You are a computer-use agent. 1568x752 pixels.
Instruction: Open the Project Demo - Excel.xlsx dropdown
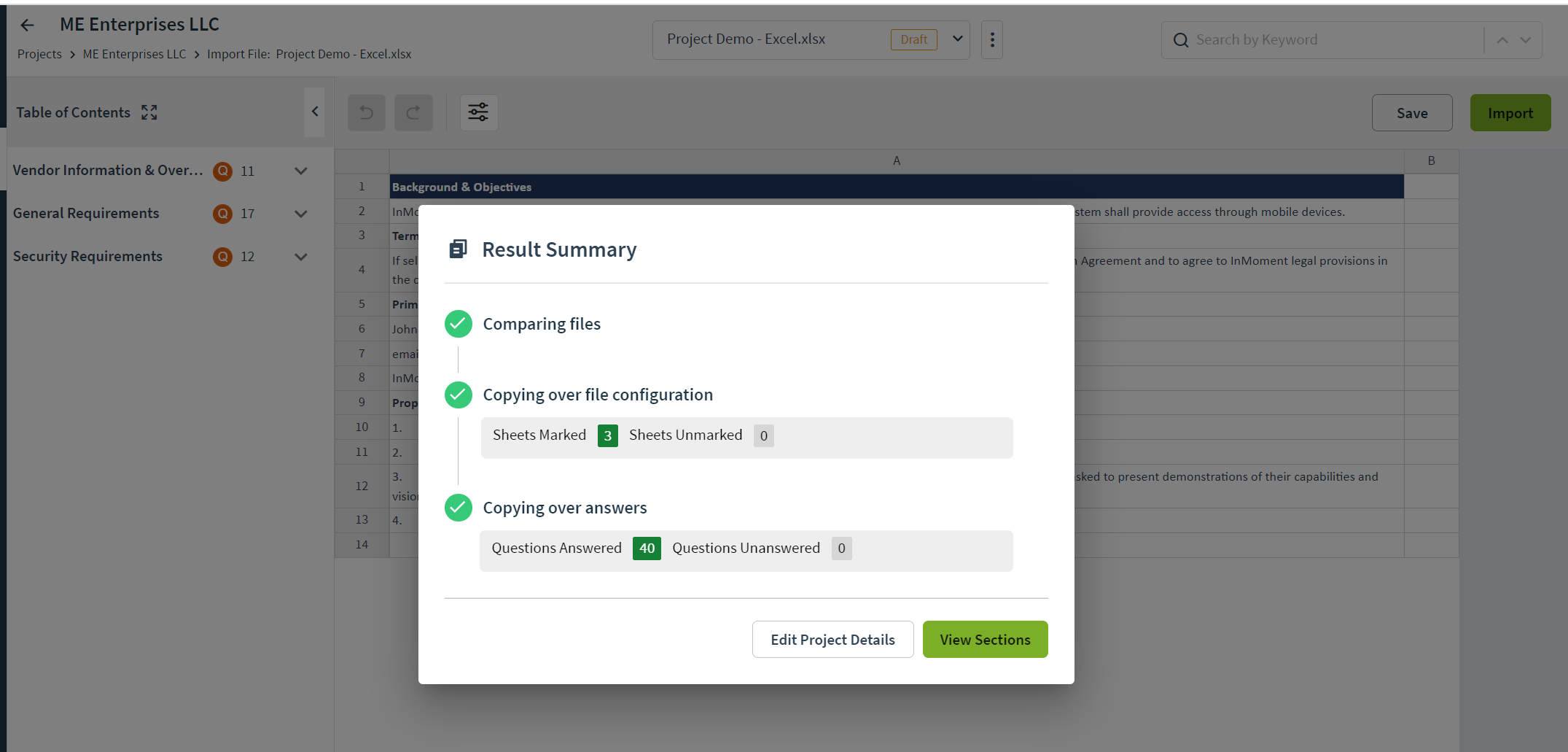pyautogui.click(x=956, y=39)
